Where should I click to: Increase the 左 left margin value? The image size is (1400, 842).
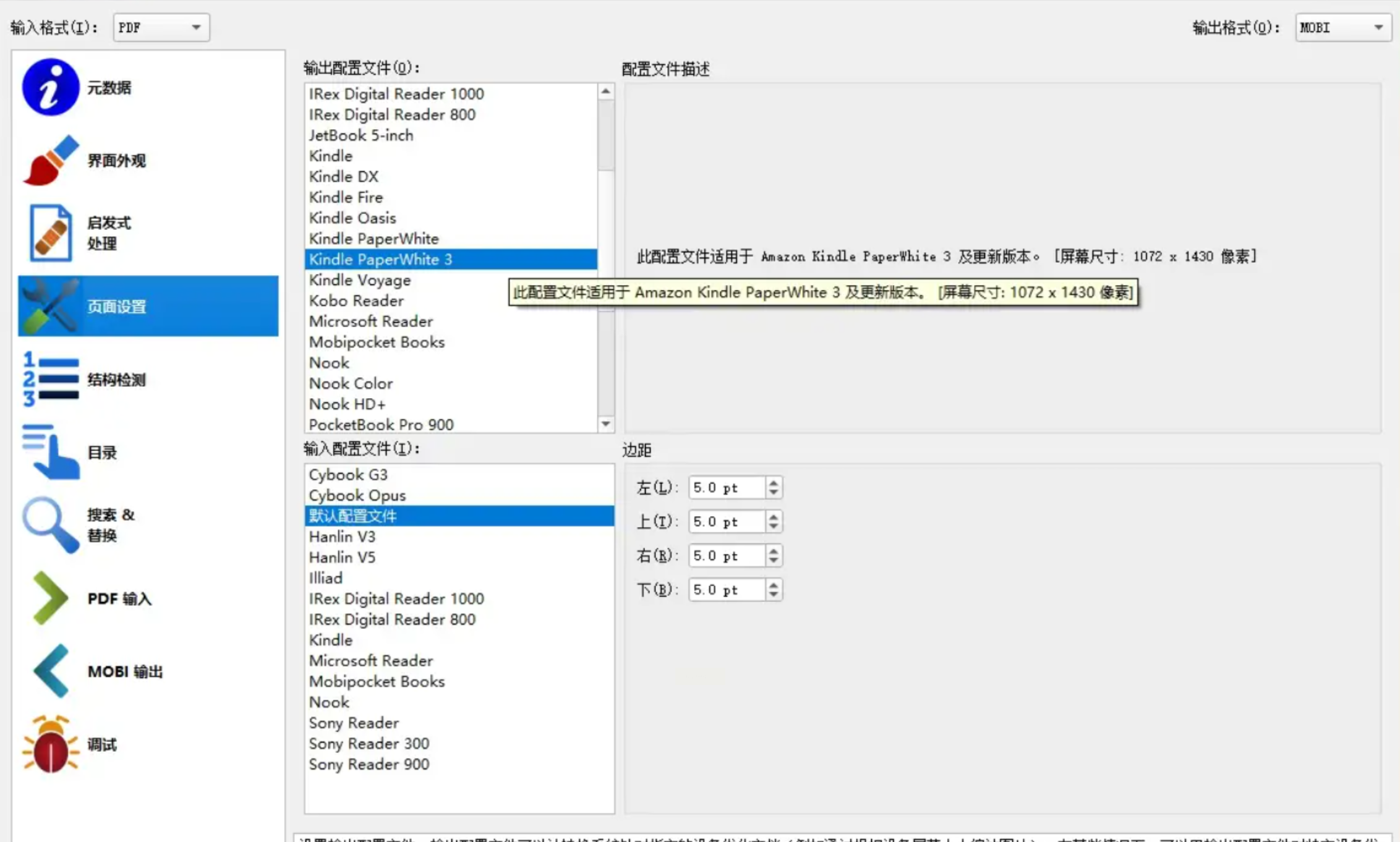click(773, 483)
